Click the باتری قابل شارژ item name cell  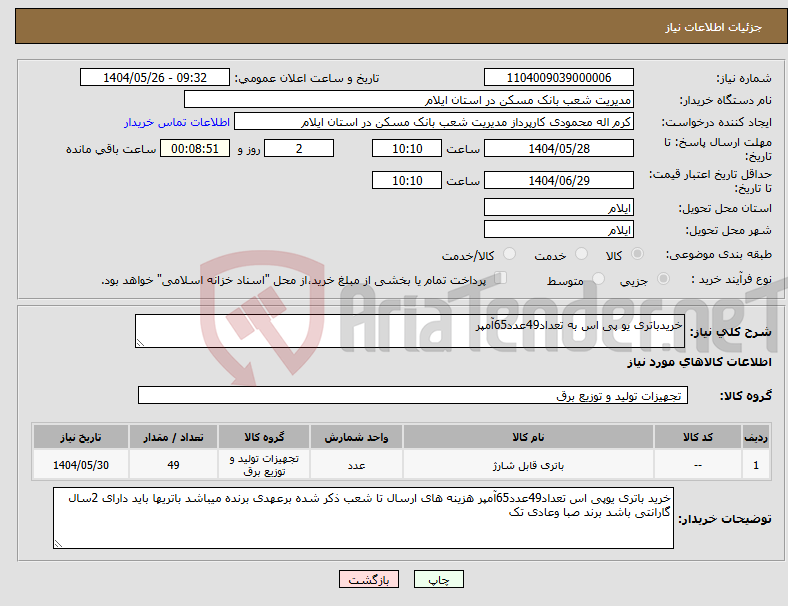coord(528,465)
